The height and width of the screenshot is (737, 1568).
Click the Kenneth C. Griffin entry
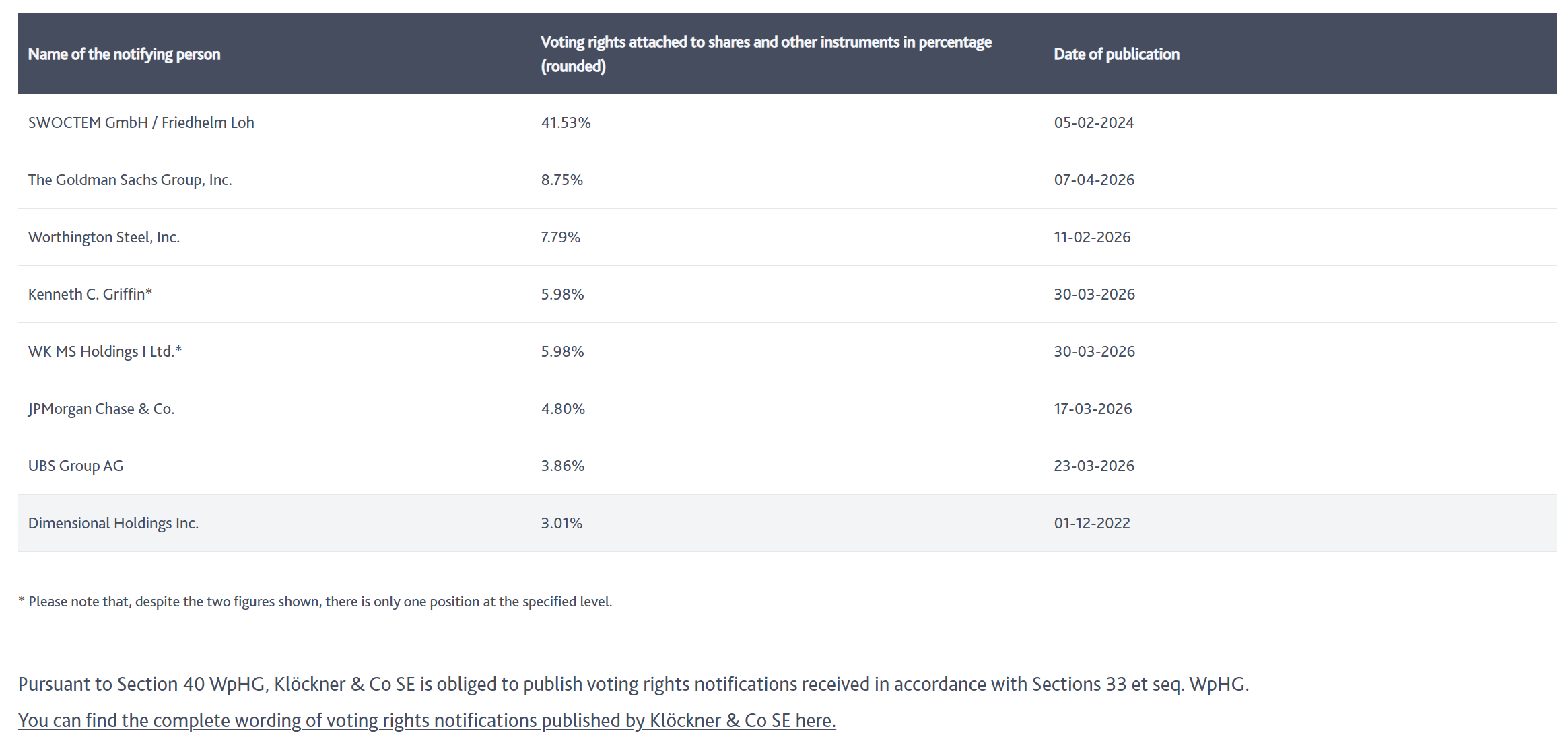click(90, 294)
